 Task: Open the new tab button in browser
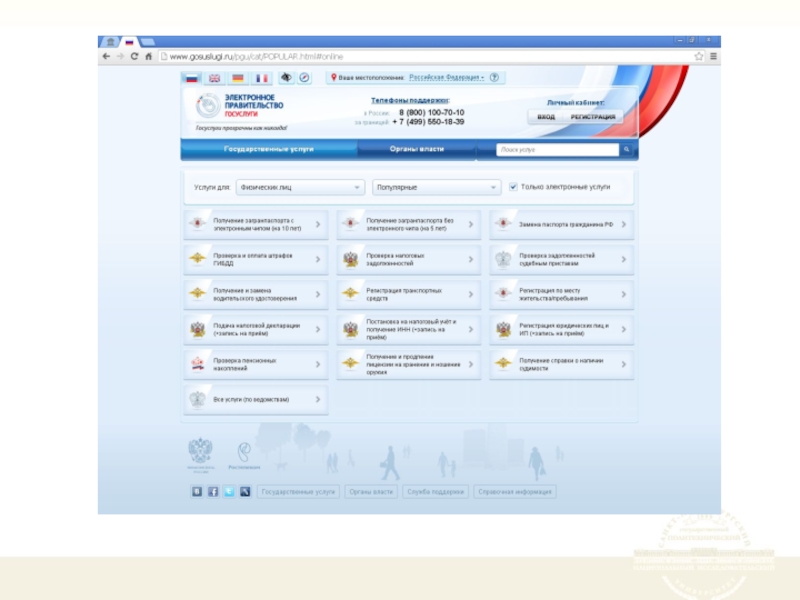[148, 42]
